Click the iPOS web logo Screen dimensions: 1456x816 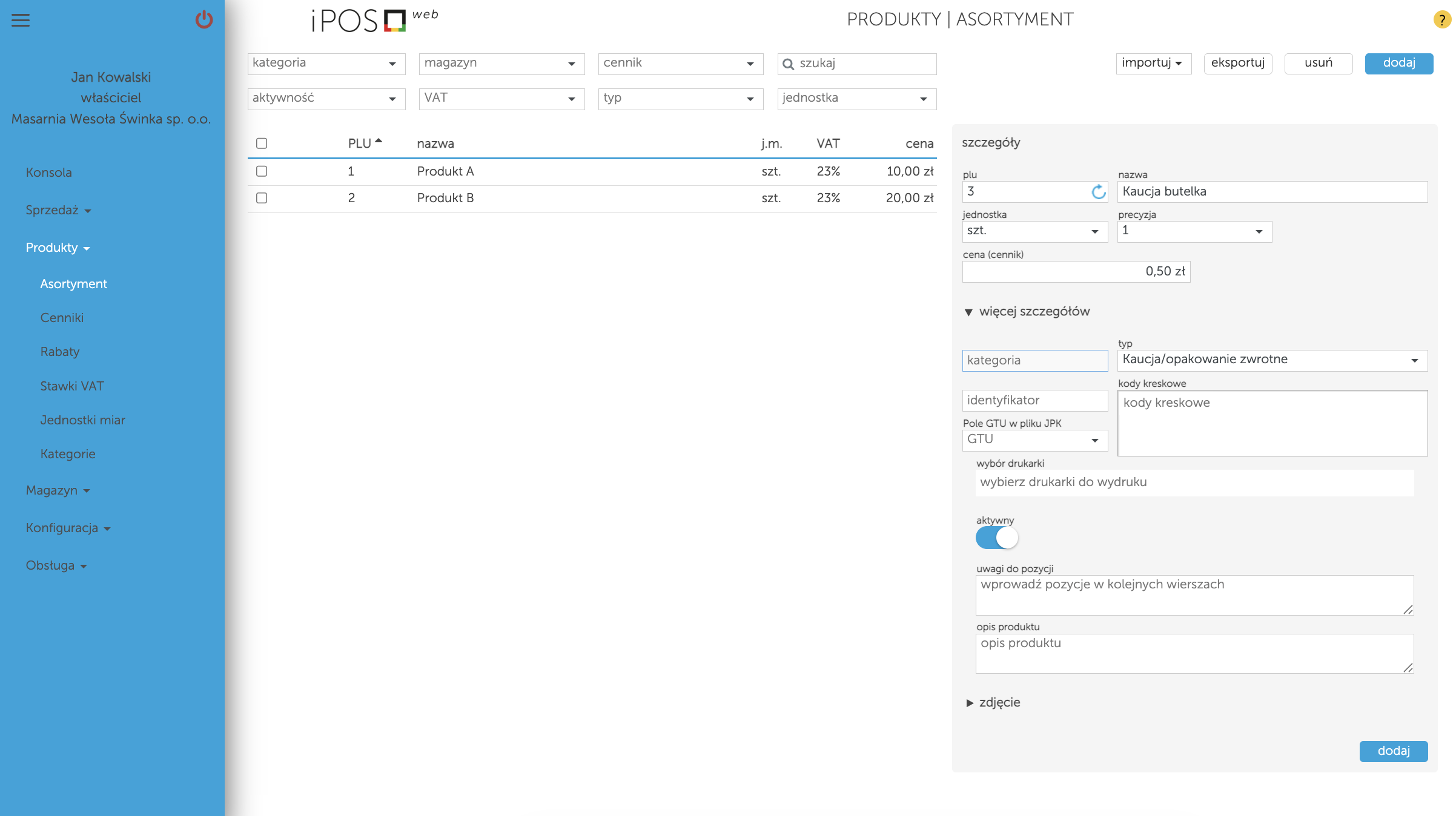pos(374,20)
